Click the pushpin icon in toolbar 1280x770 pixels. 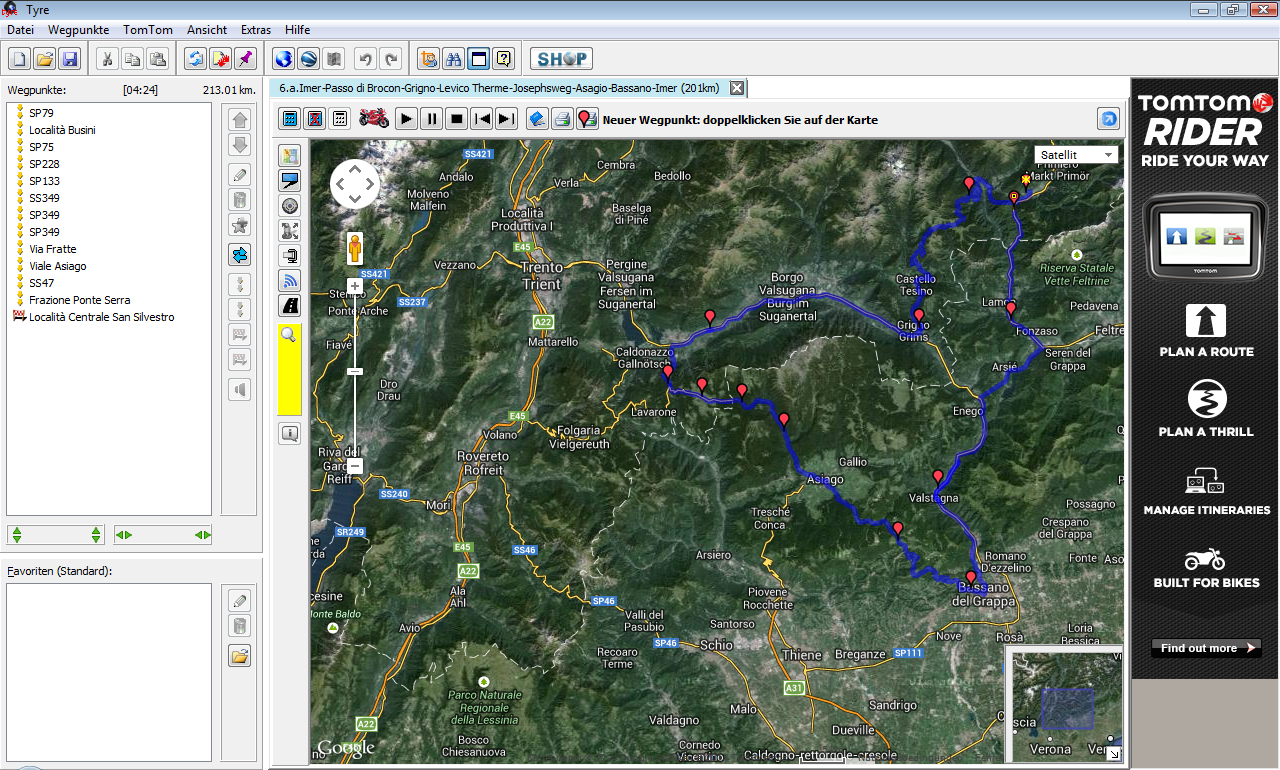[x=244, y=59]
